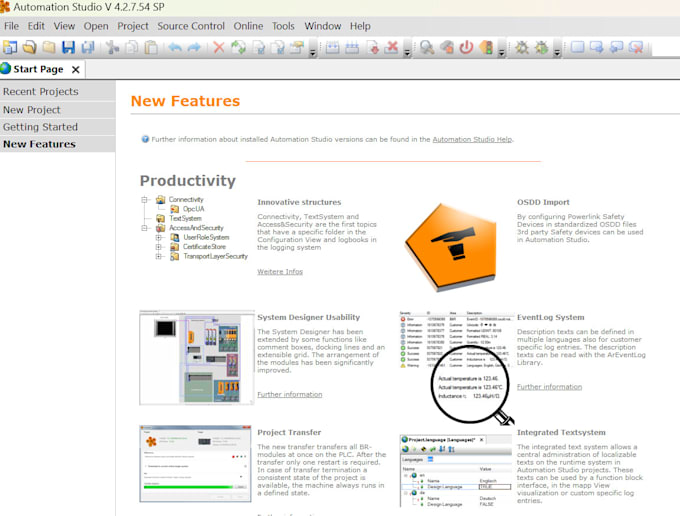Click the Project Transfer heading
Viewport: 680px width, 516px height.
[x=289, y=432]
